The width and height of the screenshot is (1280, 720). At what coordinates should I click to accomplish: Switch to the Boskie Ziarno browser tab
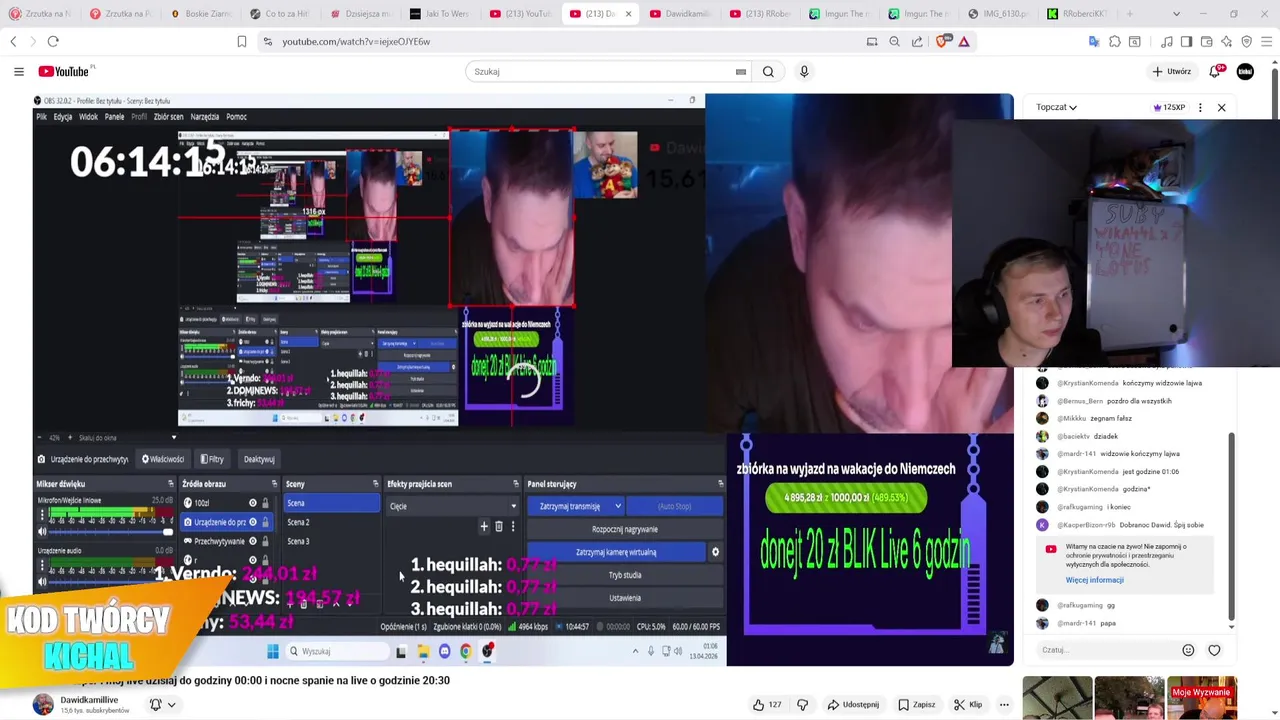click(199, 14)
